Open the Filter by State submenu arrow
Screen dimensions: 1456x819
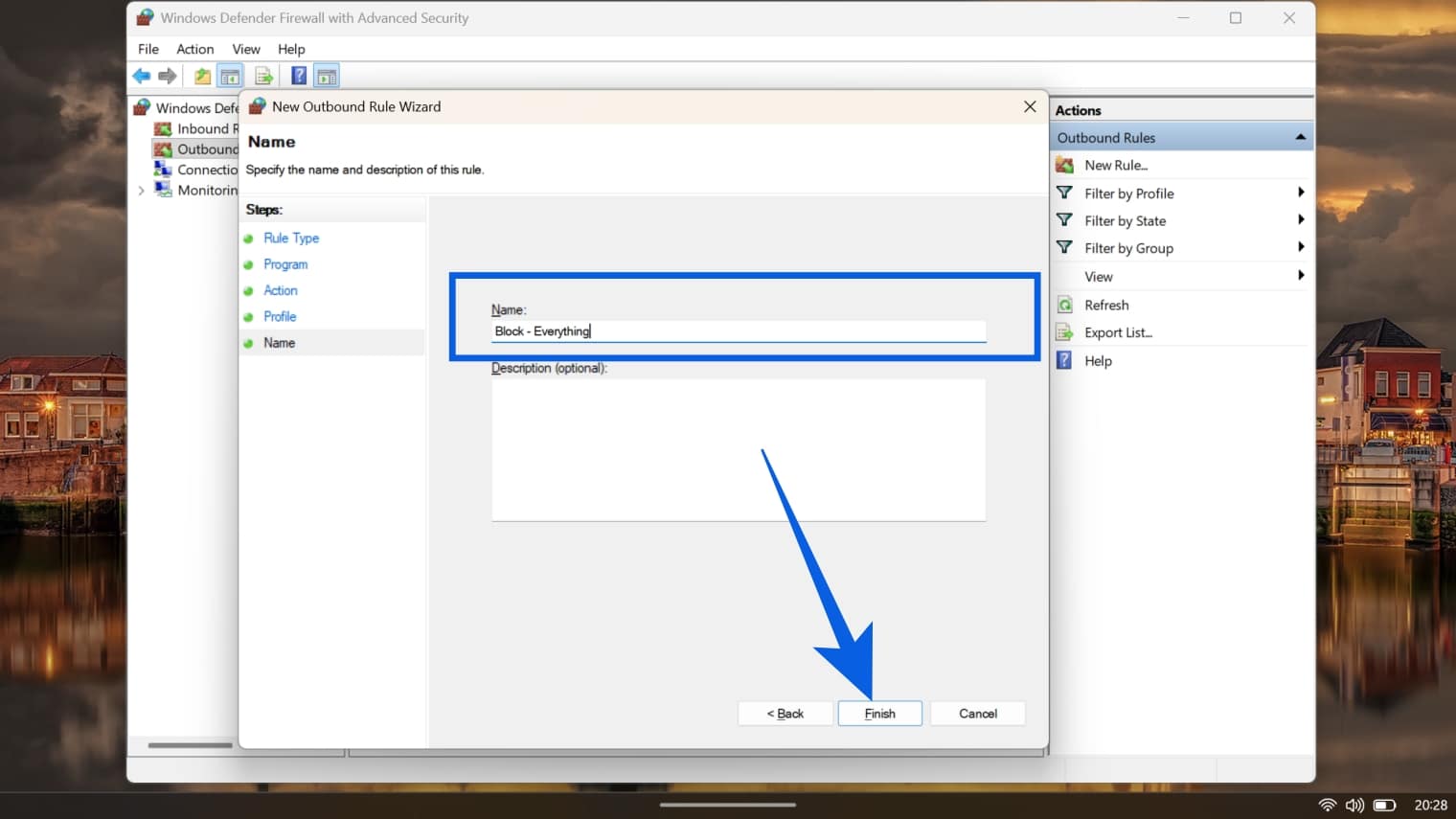coord(1301,220)
